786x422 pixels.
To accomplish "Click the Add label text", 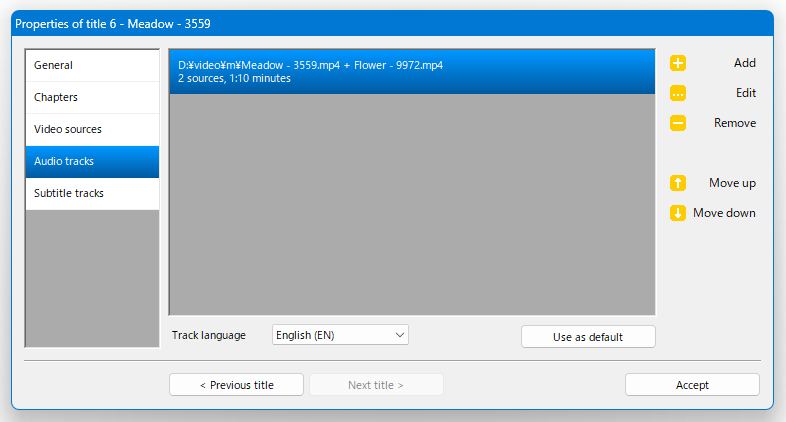I will pyautogui.click(x=745, y=63).
